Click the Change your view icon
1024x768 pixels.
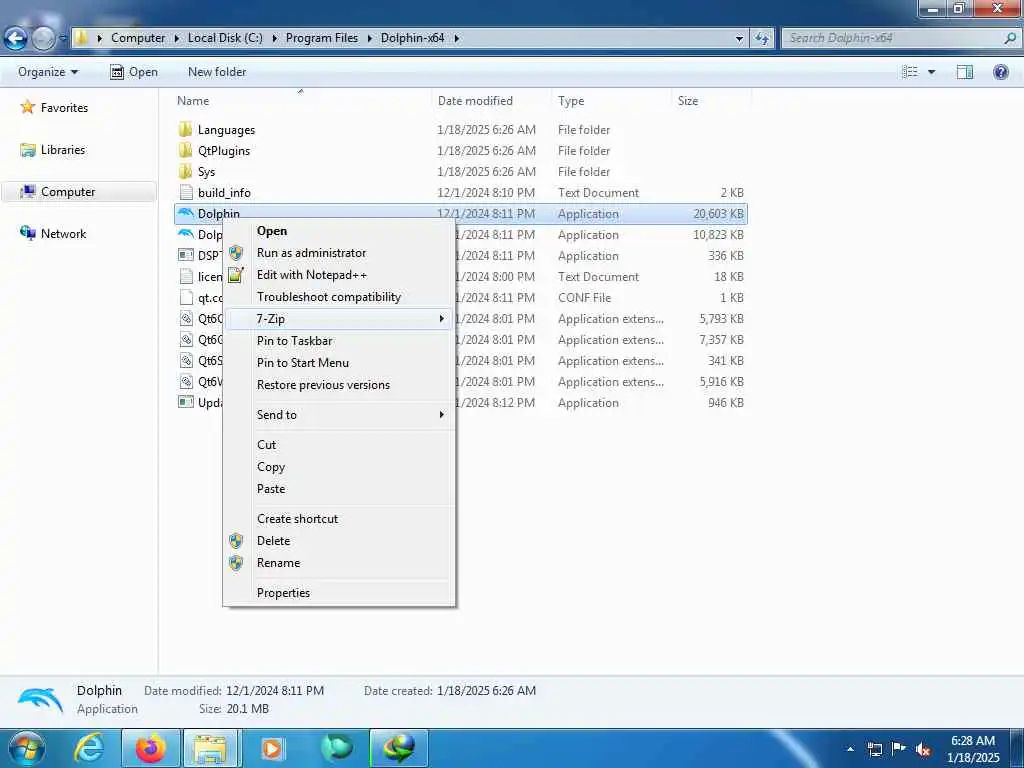(x=910, y=72)
